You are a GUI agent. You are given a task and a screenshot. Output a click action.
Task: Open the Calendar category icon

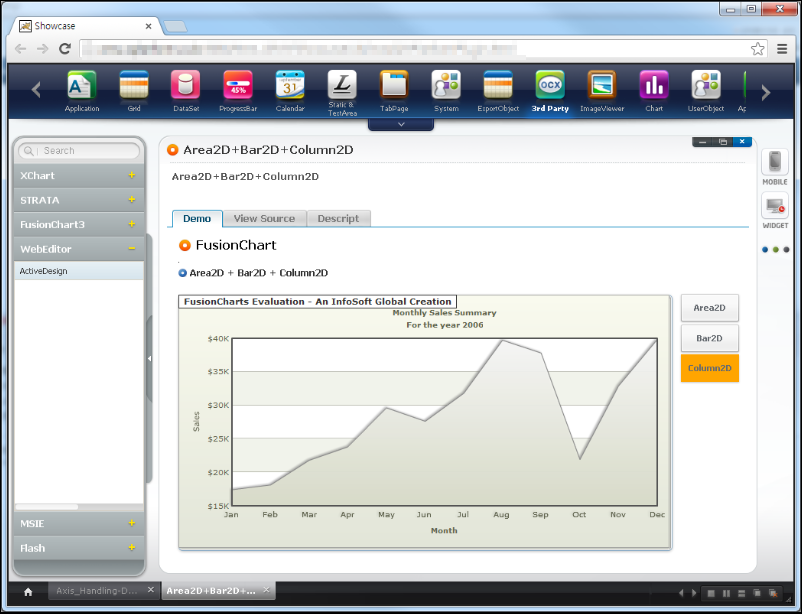(290, 86)
